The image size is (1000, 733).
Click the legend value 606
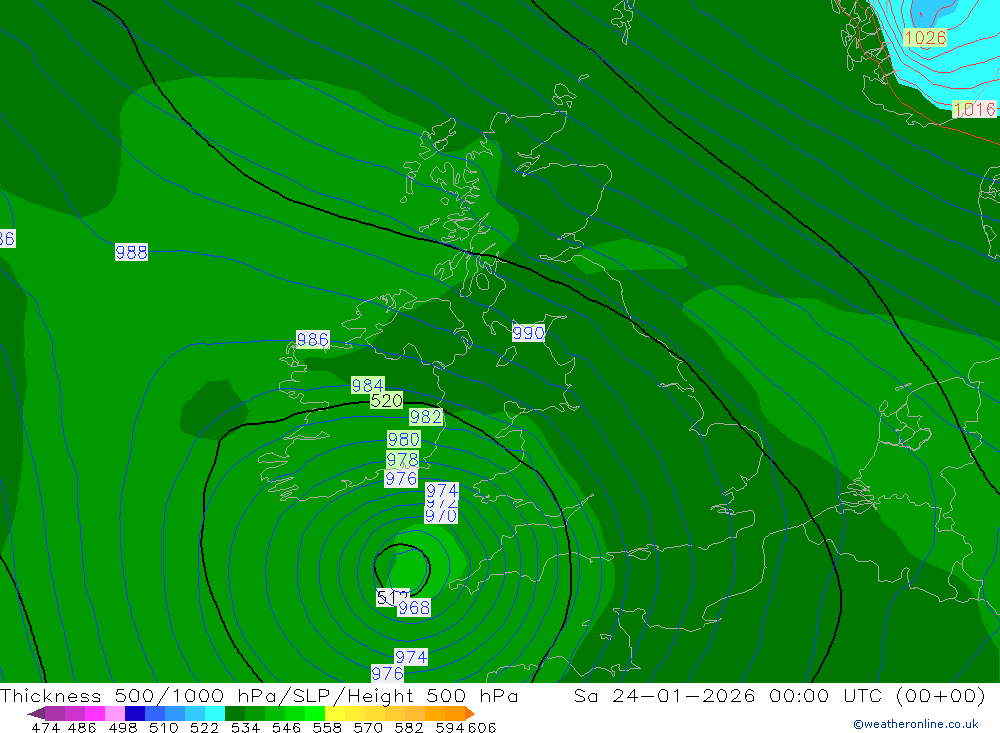click(482, 728)
